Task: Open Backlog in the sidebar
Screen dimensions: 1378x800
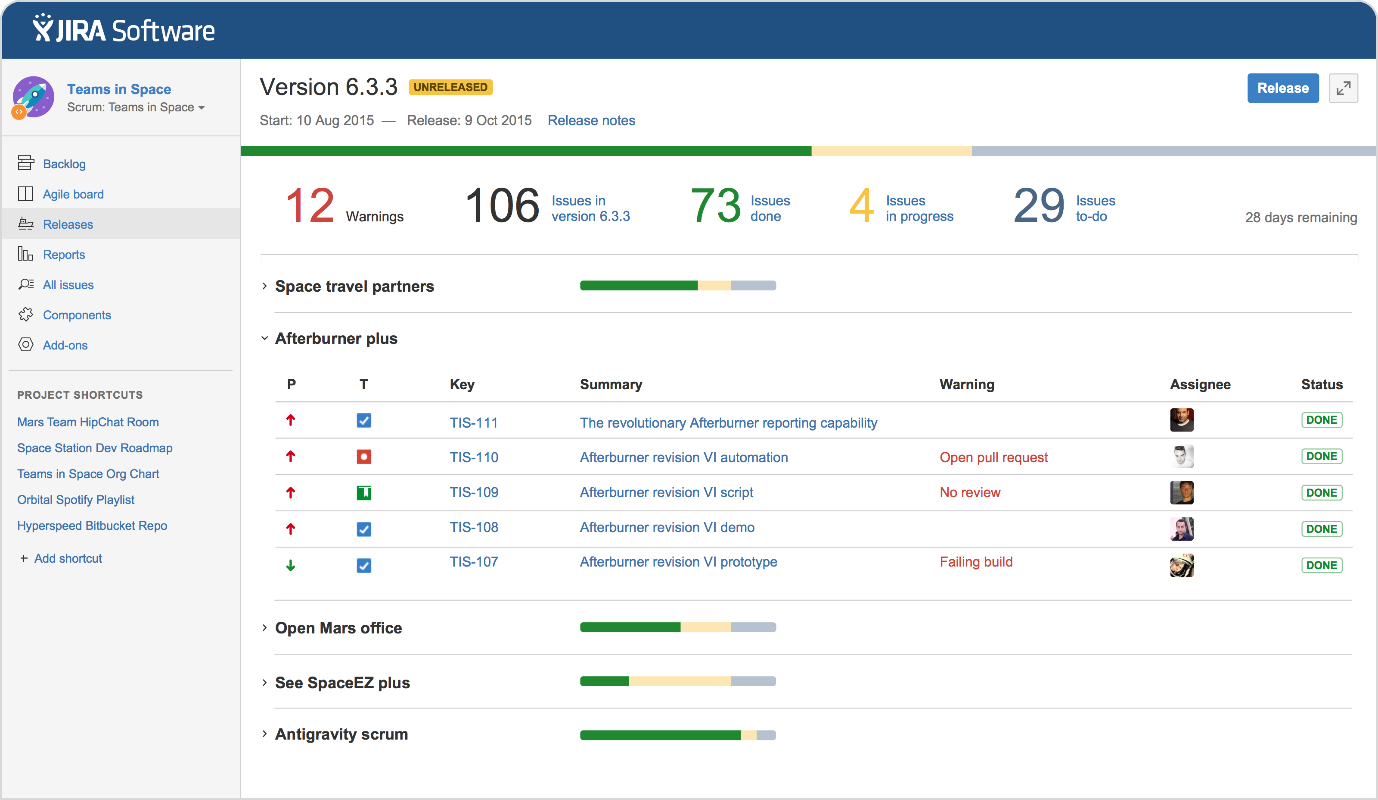Action: click(x=64, y=164)
